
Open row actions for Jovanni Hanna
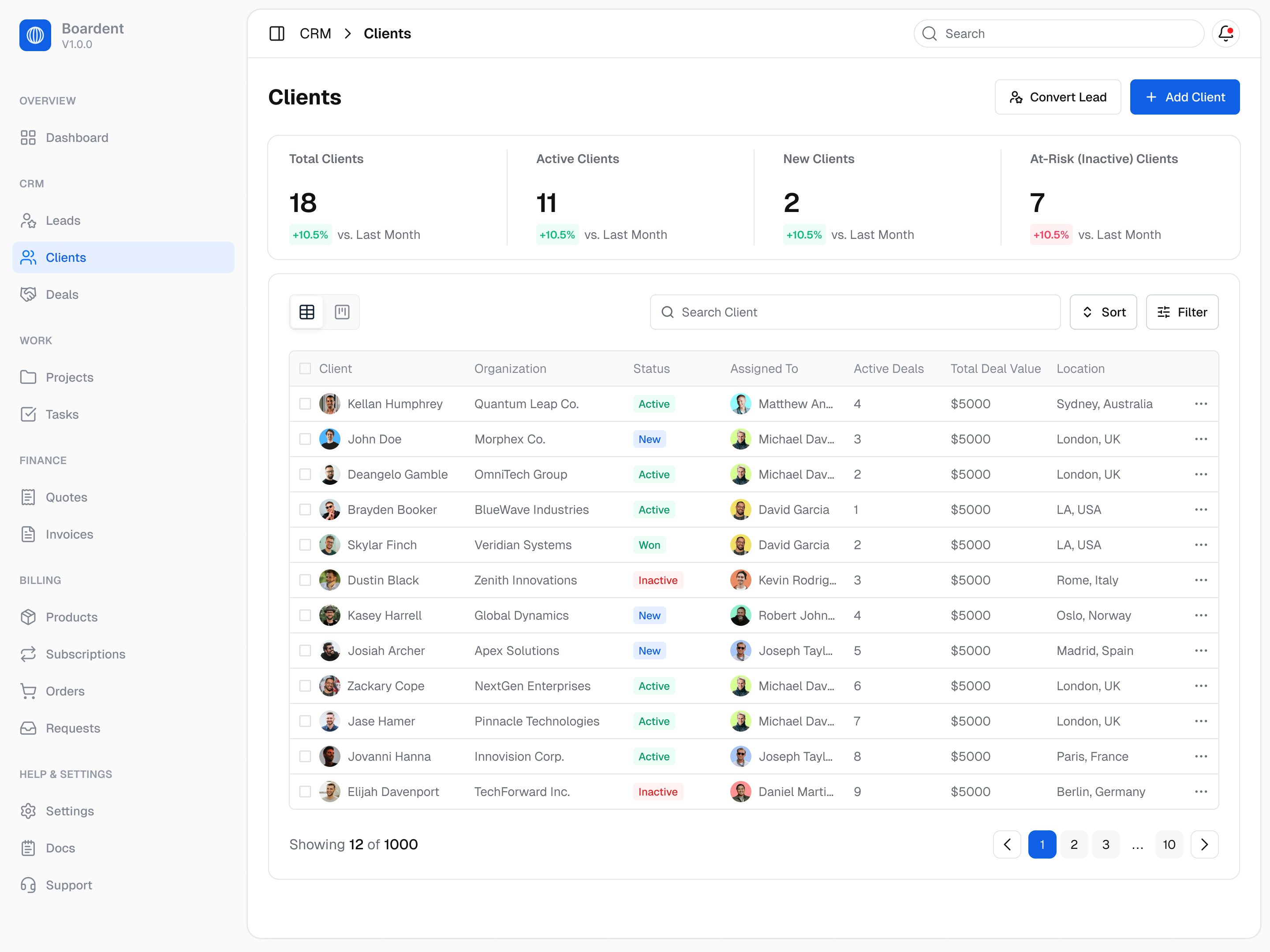pyautogui.click(x=1201, y=756)
